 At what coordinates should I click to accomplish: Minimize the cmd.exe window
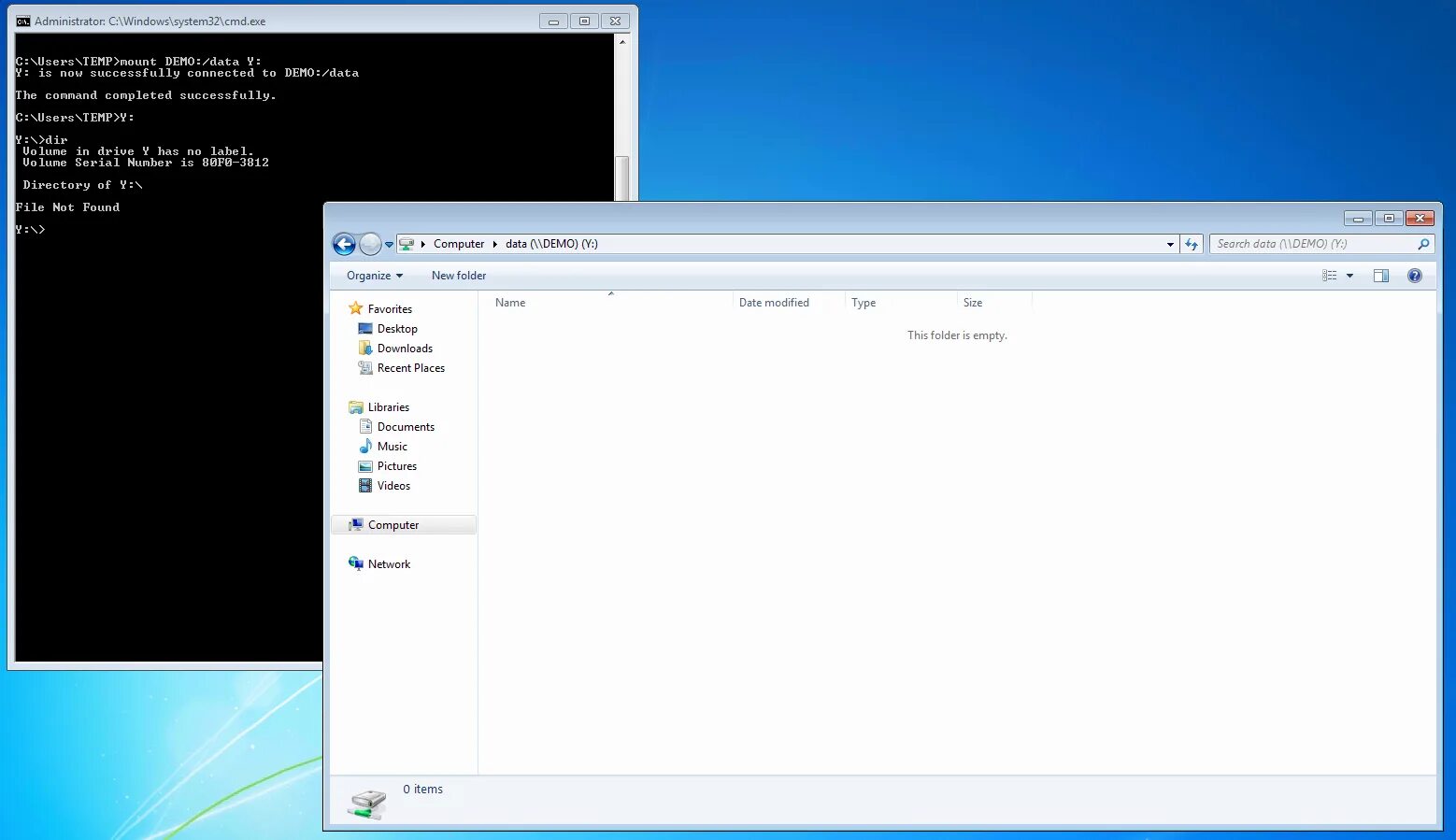click(553, 21)
